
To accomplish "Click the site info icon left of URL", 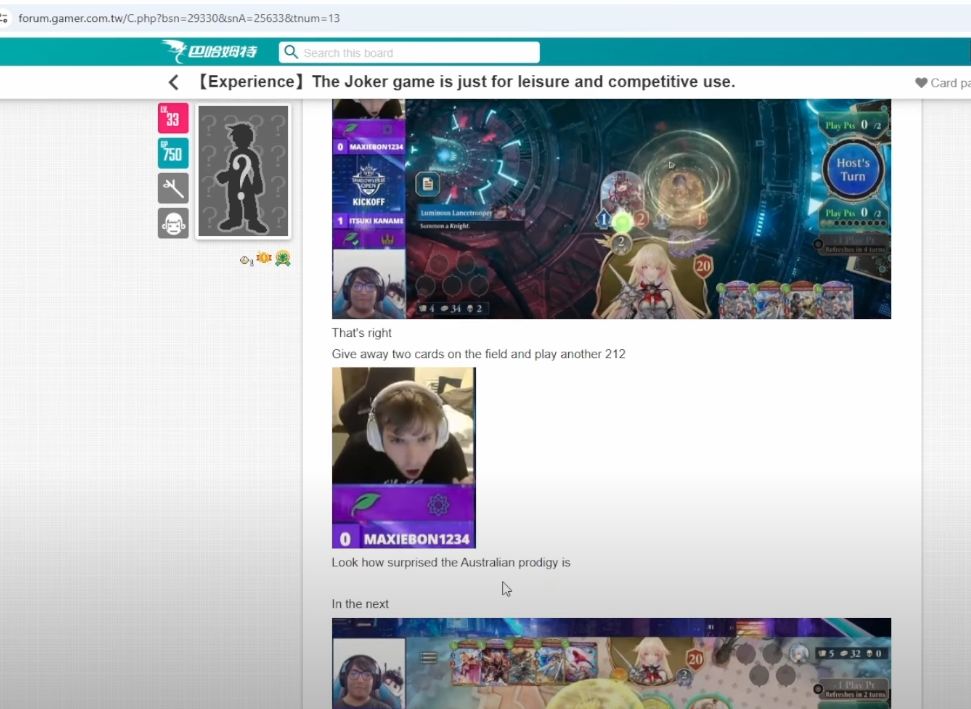I will point(4,18).
